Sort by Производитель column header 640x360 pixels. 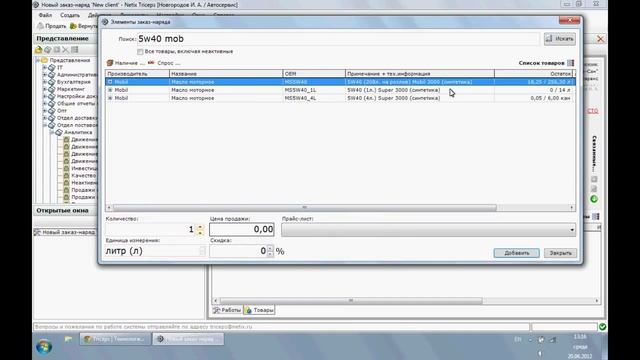coord(137,74)
